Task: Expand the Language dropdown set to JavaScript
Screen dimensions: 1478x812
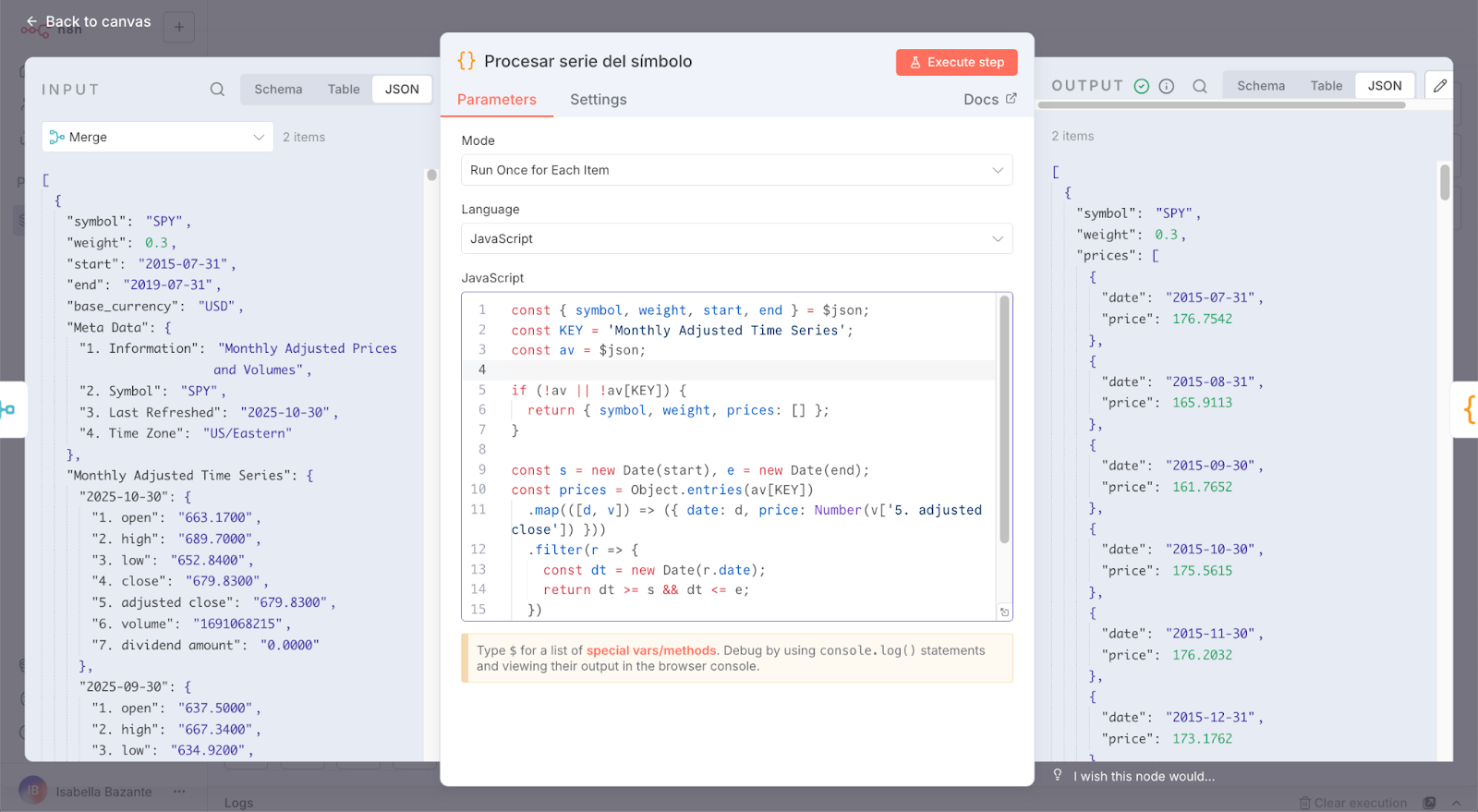Action: coord(736,238)
